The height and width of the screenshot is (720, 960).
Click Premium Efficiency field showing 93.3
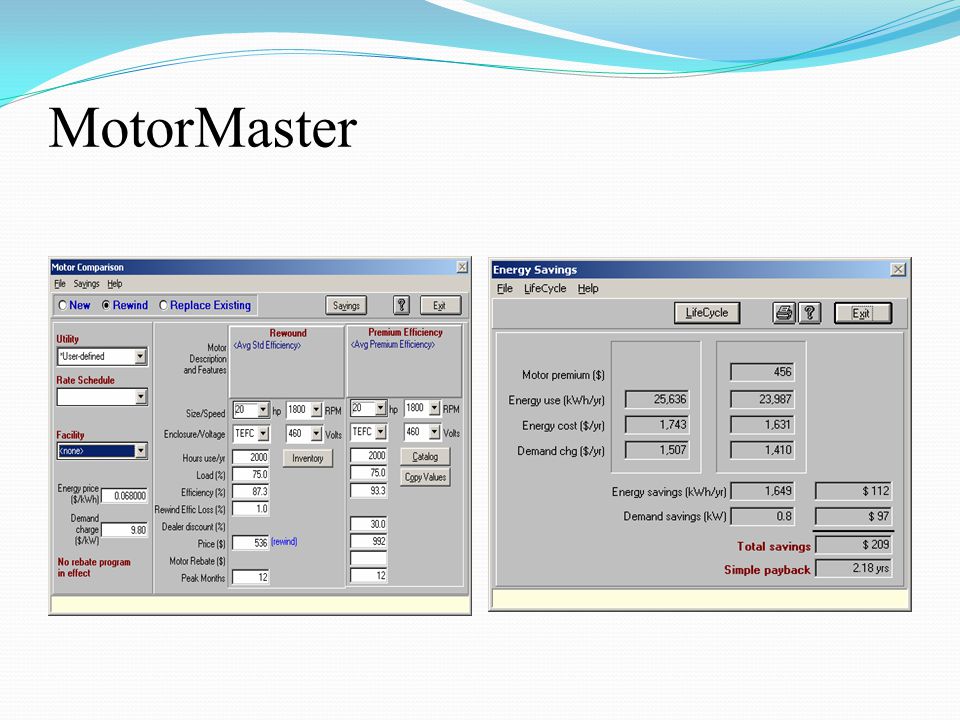369,490
